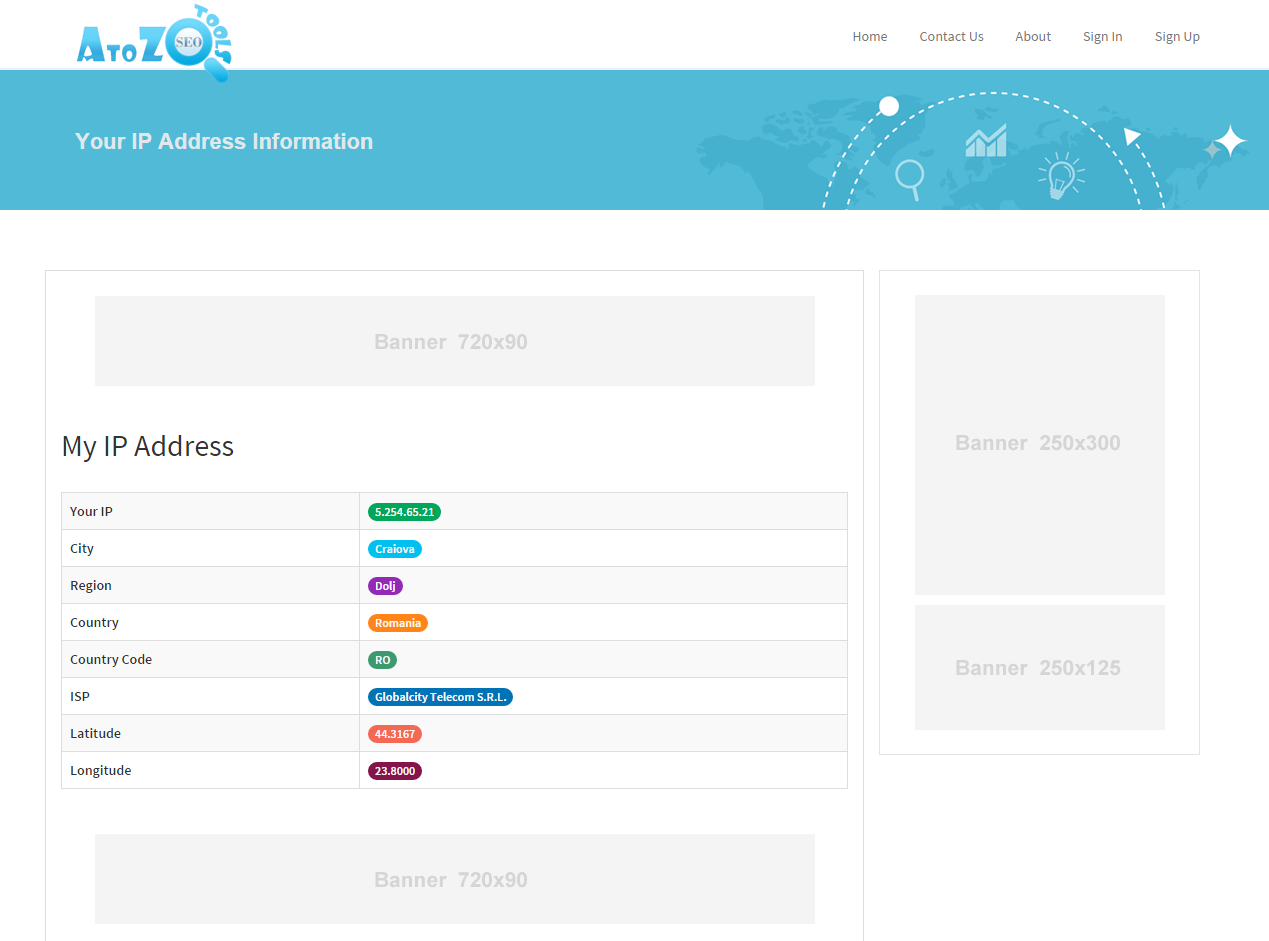Screen dimensions: 1269x941
Task: Open the Home menu item
Action: pos(869,36)
